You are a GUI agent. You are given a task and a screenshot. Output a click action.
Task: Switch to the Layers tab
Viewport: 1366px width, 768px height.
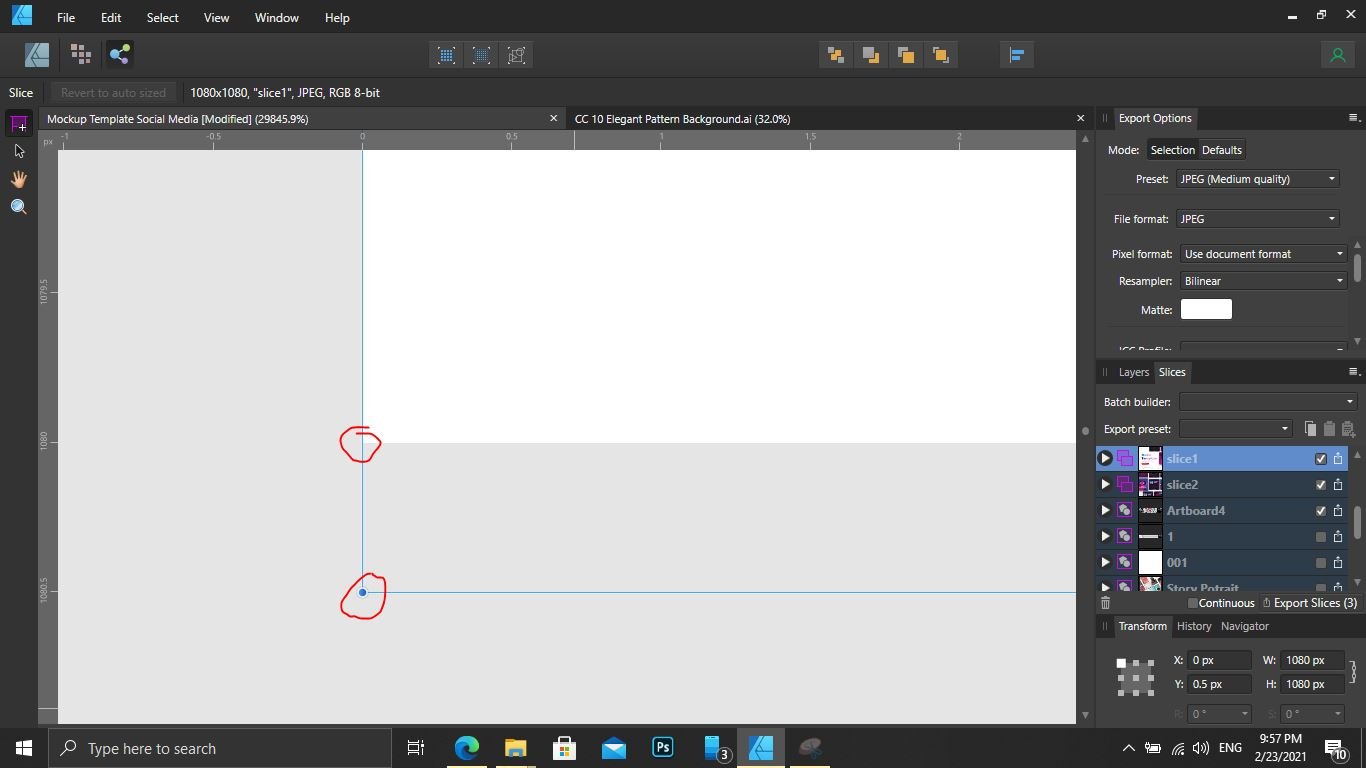pos(1133,372)
